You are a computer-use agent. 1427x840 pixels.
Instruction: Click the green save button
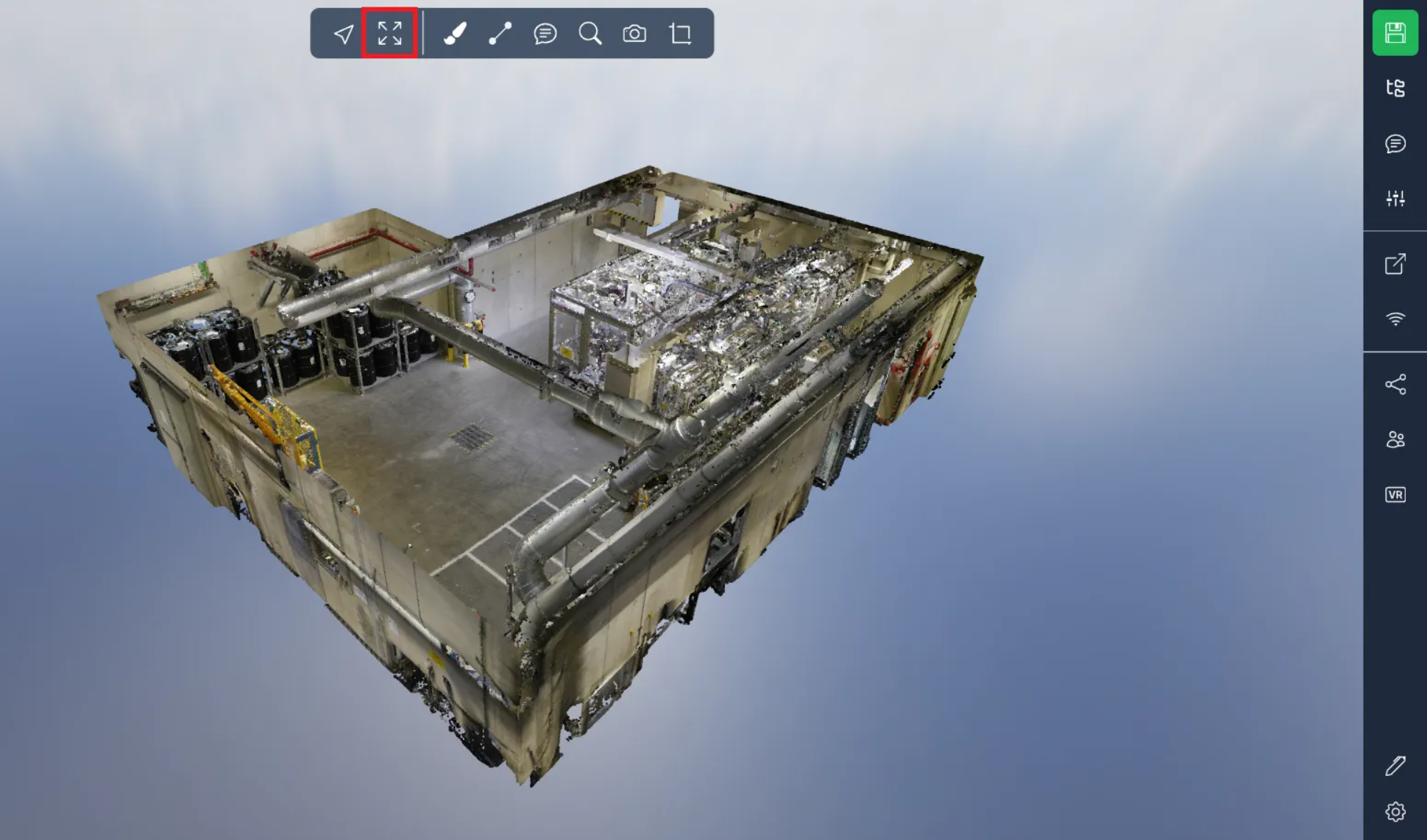pyautogui.click(x=1395, y=33)
